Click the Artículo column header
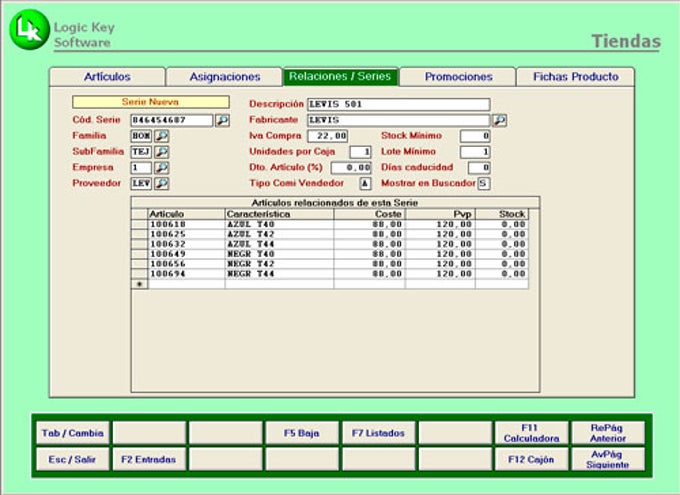 tap(186, 214)
